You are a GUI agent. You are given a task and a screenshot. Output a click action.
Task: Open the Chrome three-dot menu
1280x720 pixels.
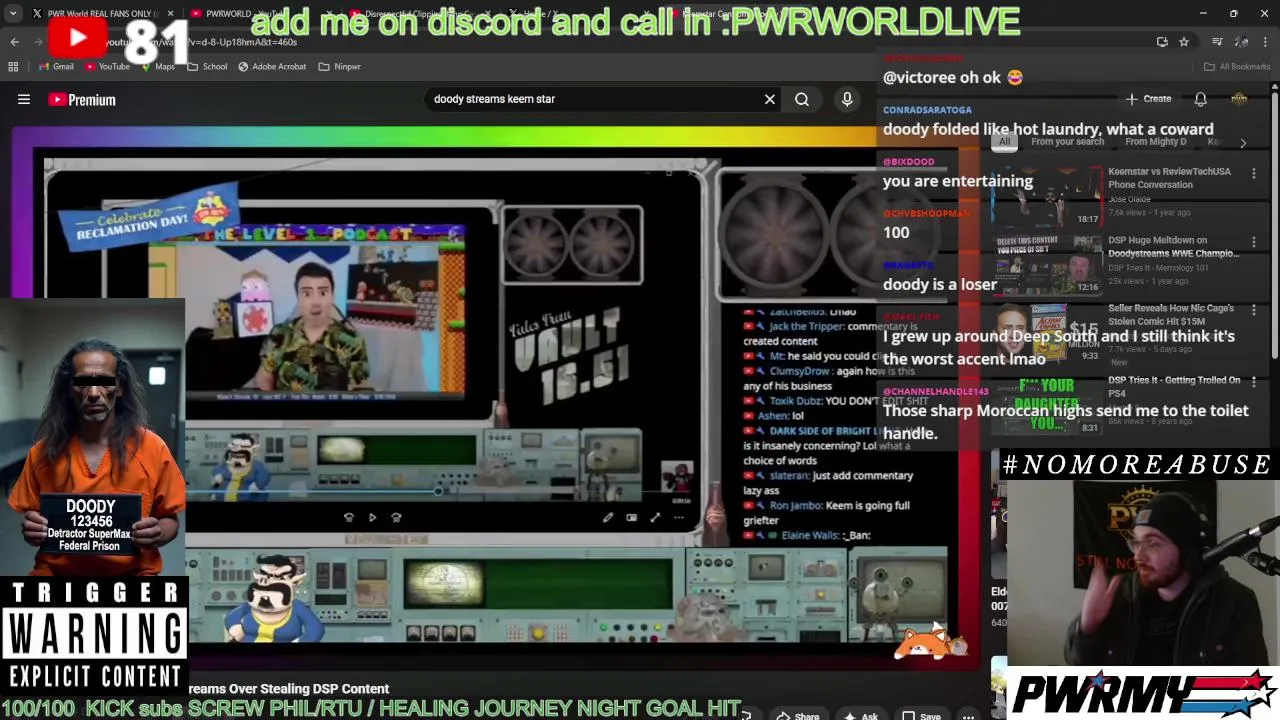tap(1266, 42)
